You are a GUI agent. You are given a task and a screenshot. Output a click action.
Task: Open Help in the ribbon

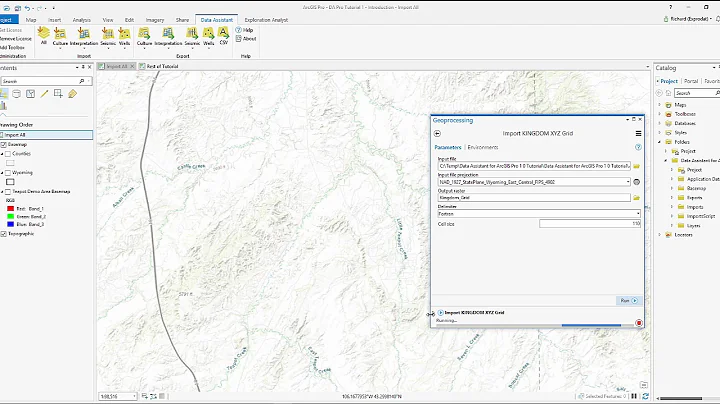[244, 30]
